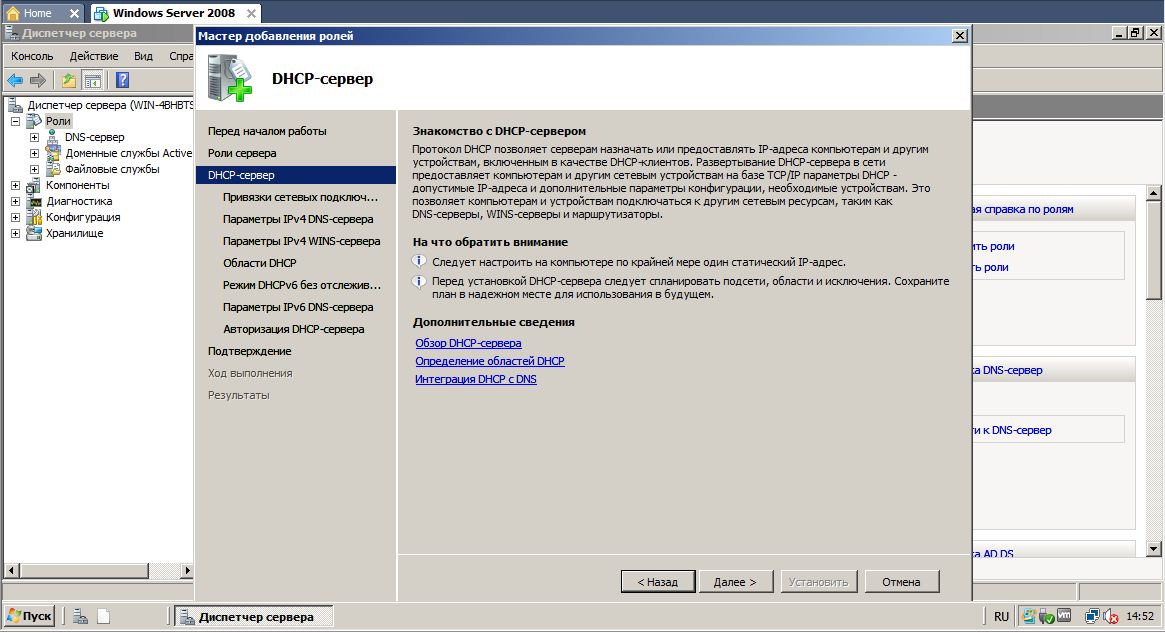Expand the Файловые службы tree node

click(34, 169)
